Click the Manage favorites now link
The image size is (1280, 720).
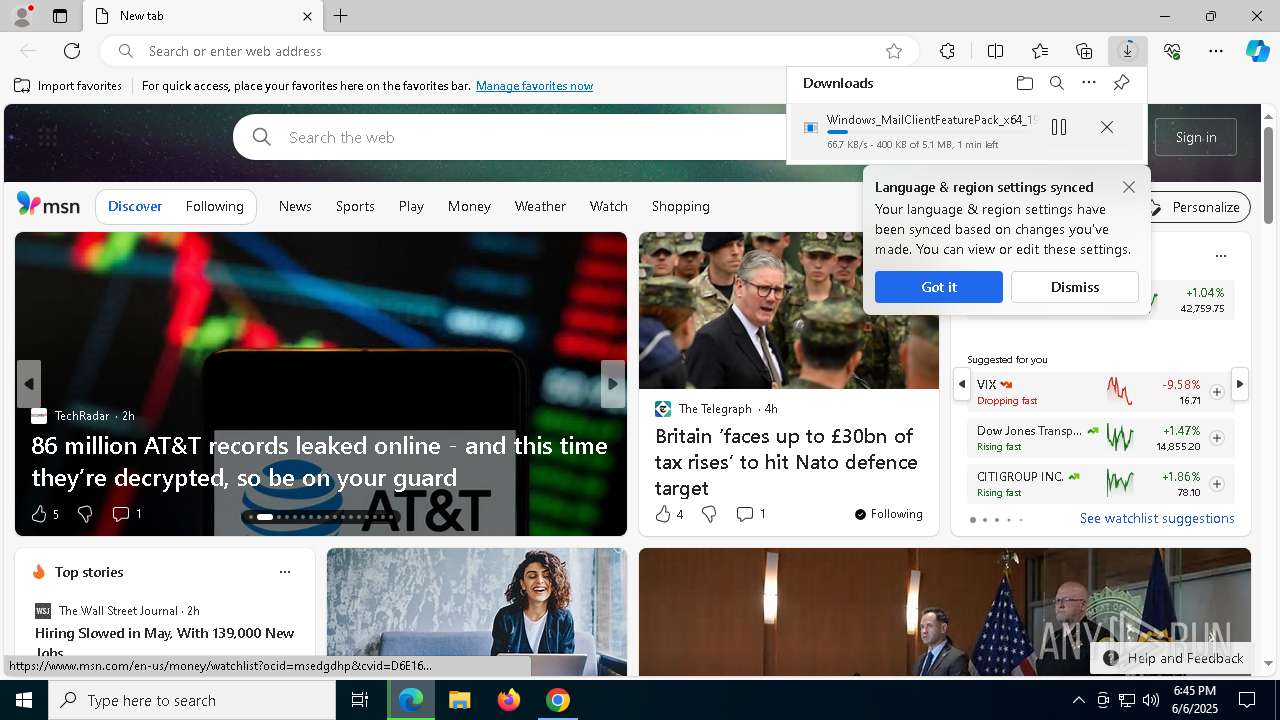point(534,86)
